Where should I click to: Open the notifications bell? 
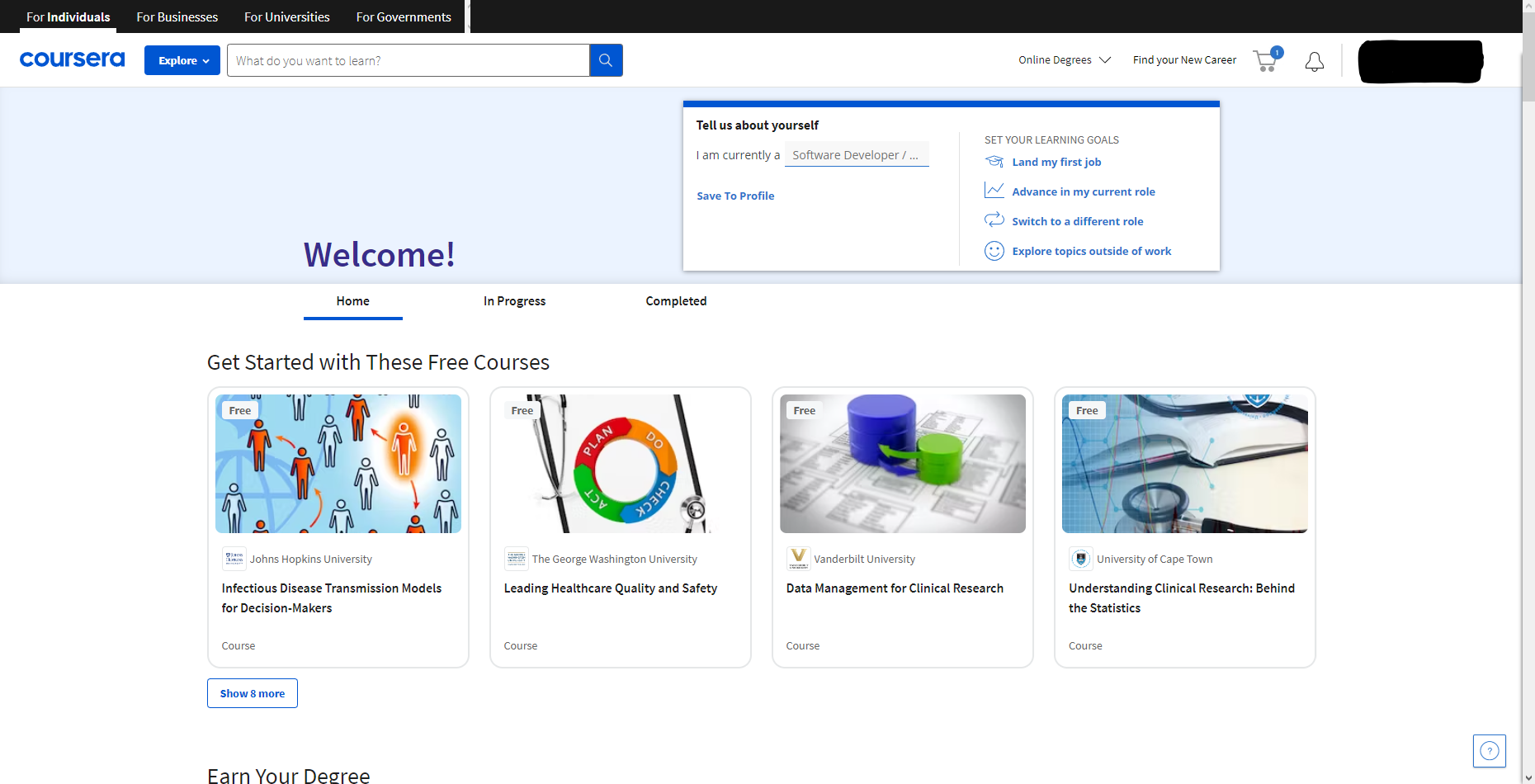[x=1315, y=61]
